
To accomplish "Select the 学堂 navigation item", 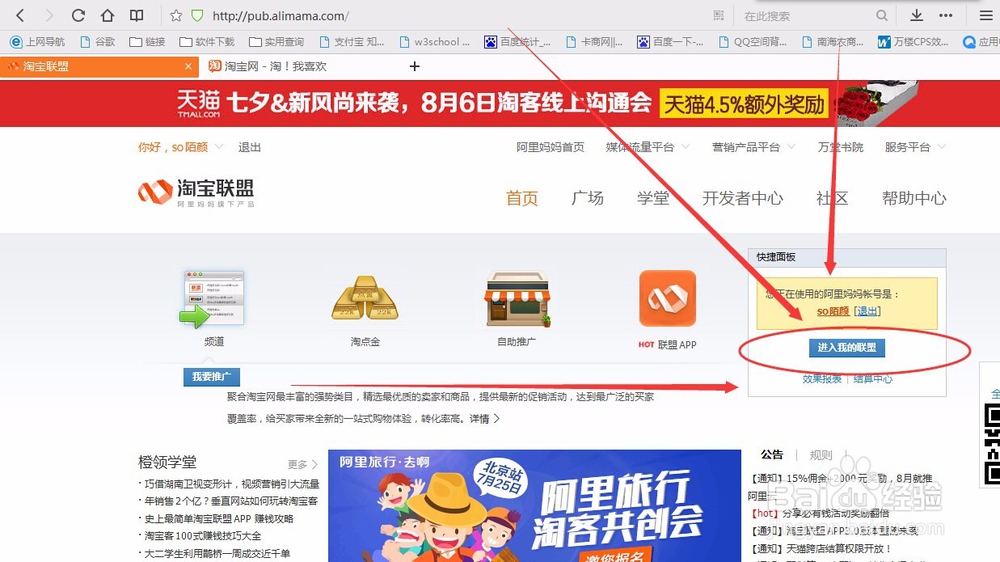I will click(x=653, y=198).
